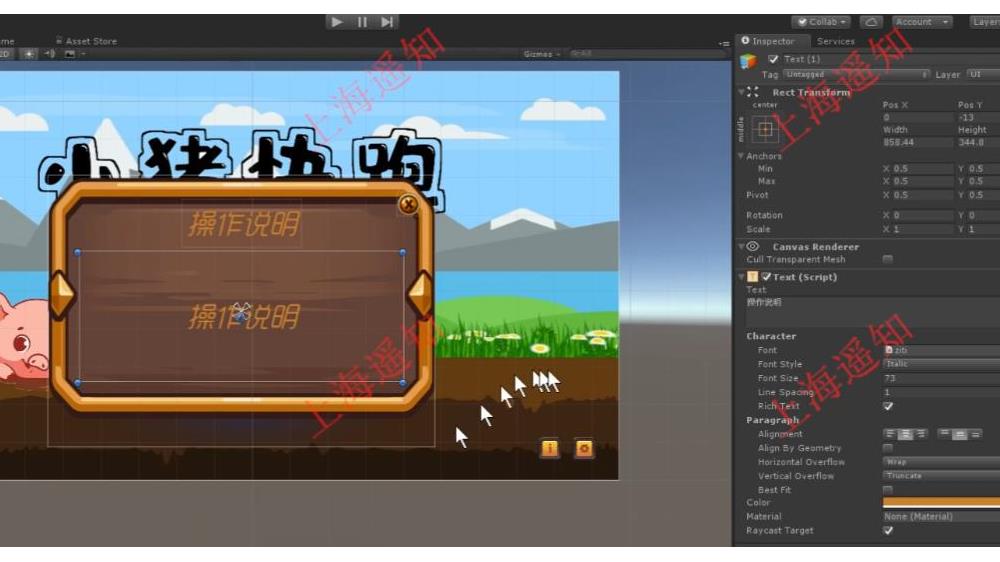Enable Align By Geometry checkbox
The width and height of the screenshot is (1000, 562).
click(x=888, y=448)
